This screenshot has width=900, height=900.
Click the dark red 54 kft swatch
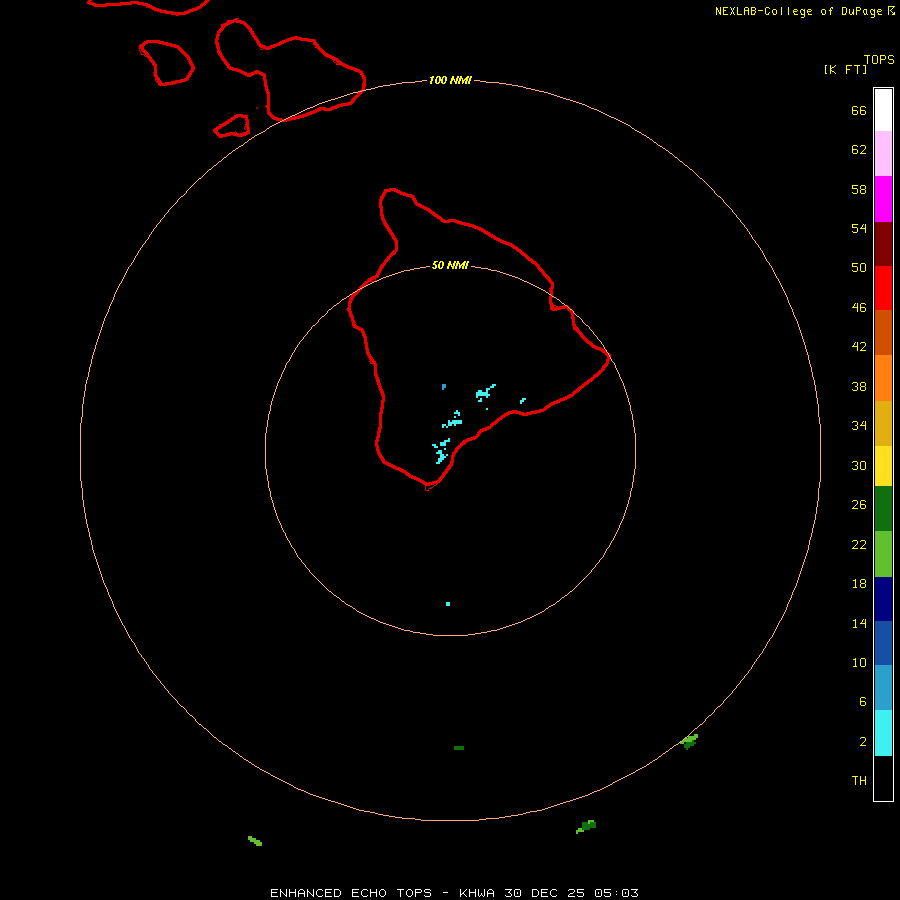(883, 244)
